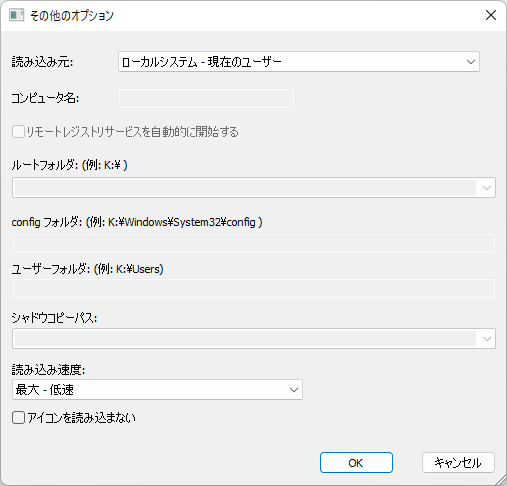The width and height of the screenshot is (507, 486).
Task: Confirm with the OK button
Action: point(356,463)
